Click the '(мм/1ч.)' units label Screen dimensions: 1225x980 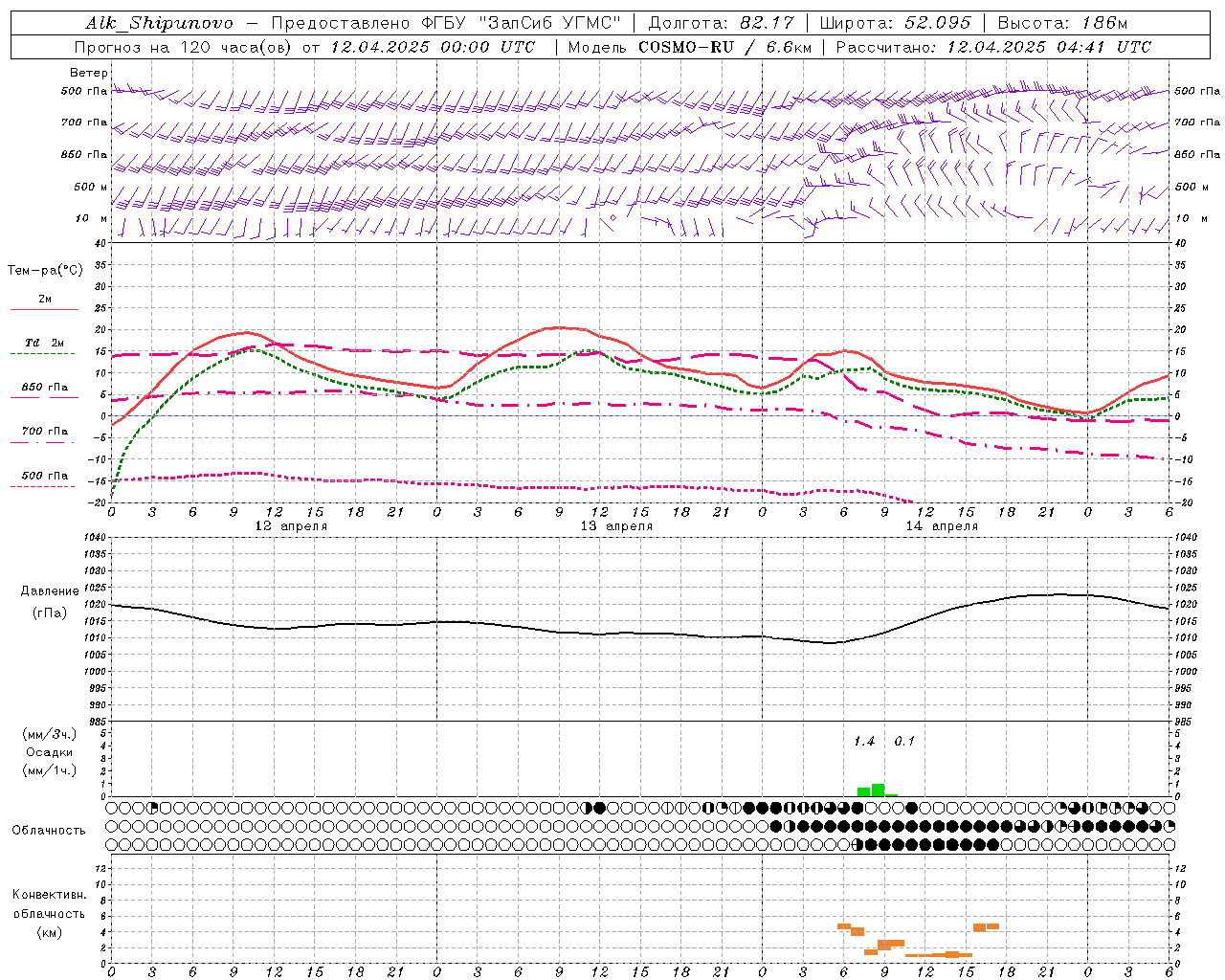(50, 770)
